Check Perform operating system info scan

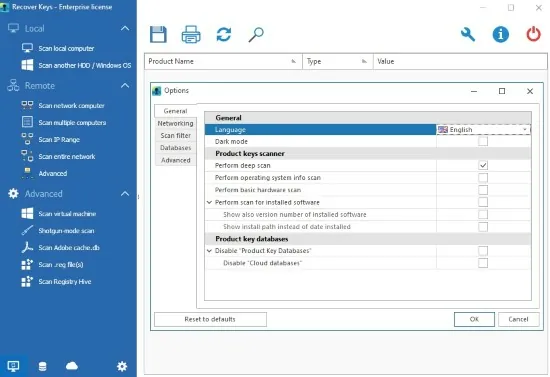click(483, 177)
